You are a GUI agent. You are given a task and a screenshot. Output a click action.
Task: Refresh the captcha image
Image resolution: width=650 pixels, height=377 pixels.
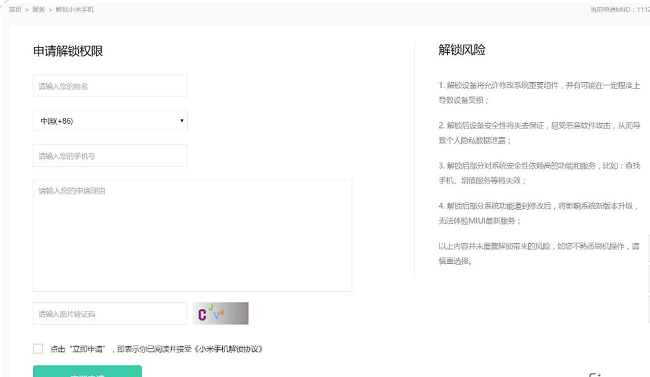click(x=221, y=314)
